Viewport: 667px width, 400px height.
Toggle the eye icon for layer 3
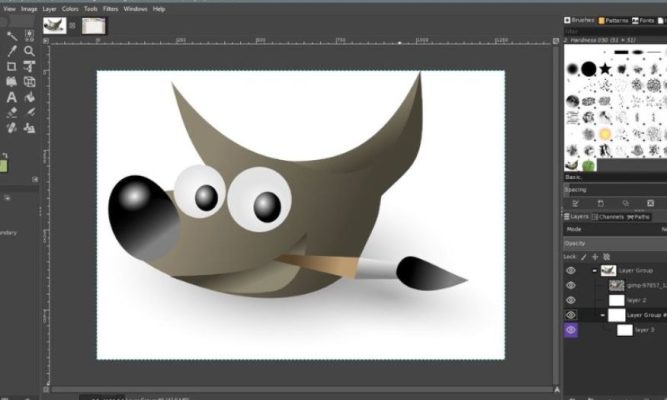pos(571,329)
